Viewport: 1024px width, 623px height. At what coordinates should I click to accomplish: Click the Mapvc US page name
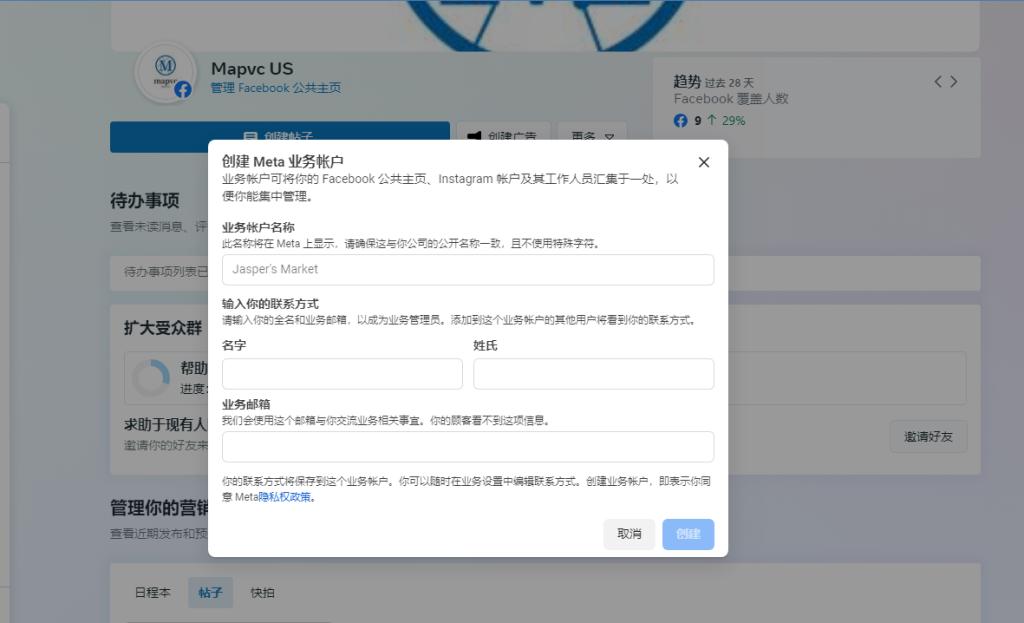252,69
